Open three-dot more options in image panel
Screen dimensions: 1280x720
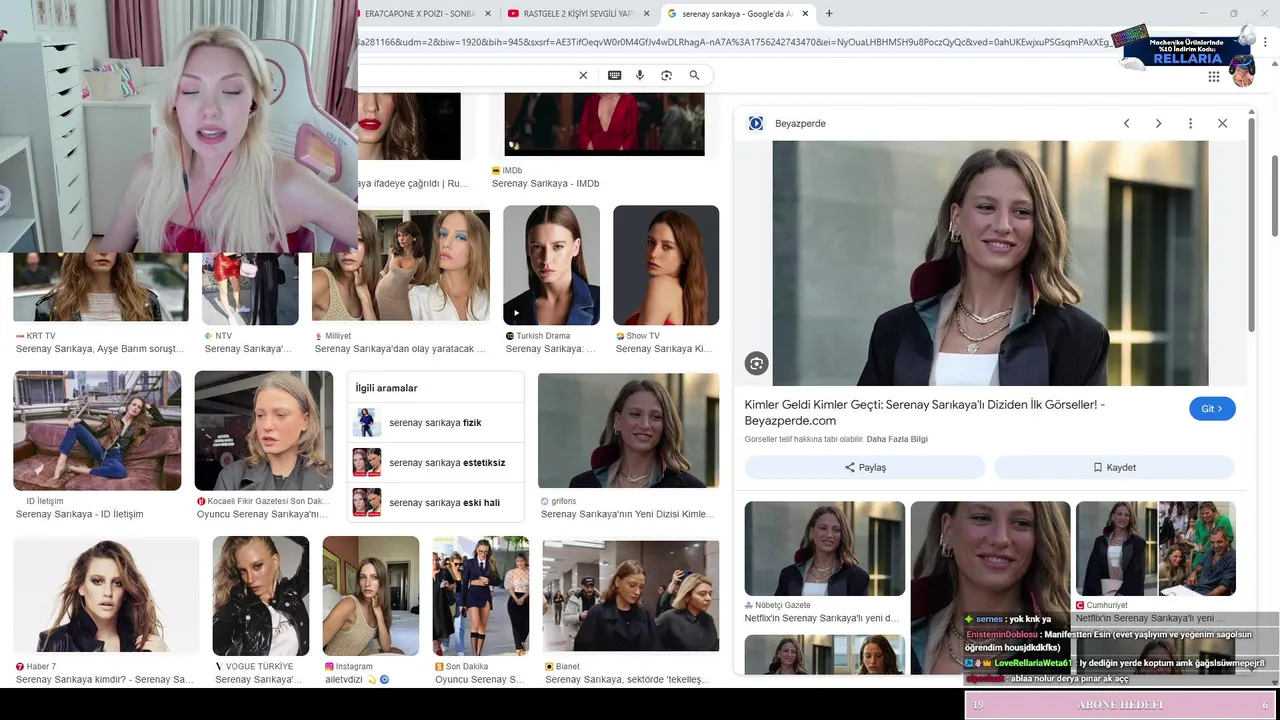[1190, 123]
